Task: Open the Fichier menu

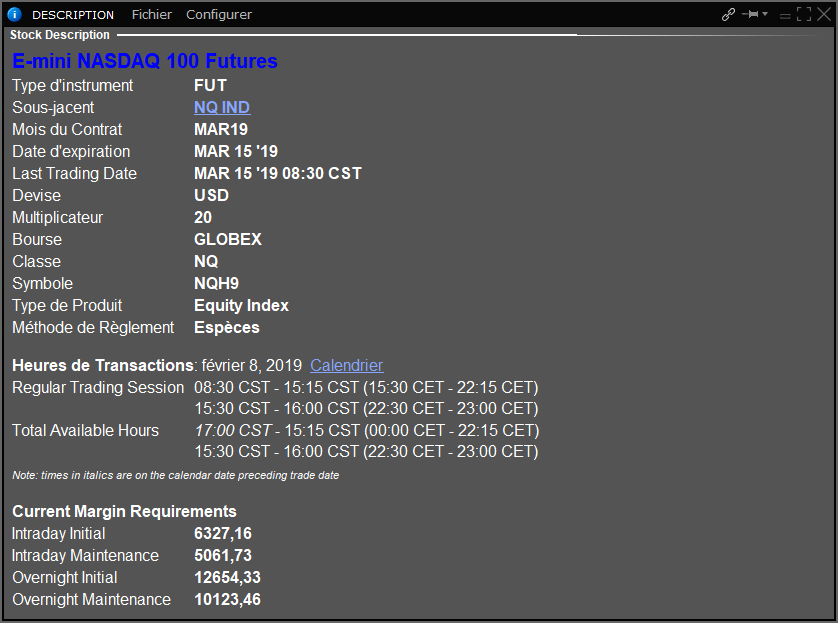Action: [152, 14]
